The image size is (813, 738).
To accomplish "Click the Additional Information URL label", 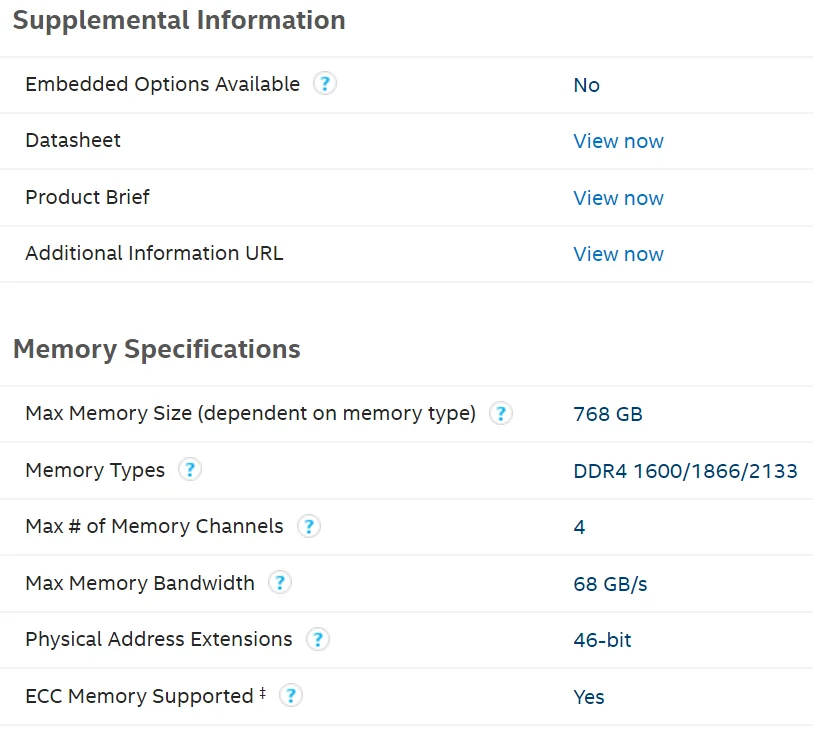I will click(154, 253).
